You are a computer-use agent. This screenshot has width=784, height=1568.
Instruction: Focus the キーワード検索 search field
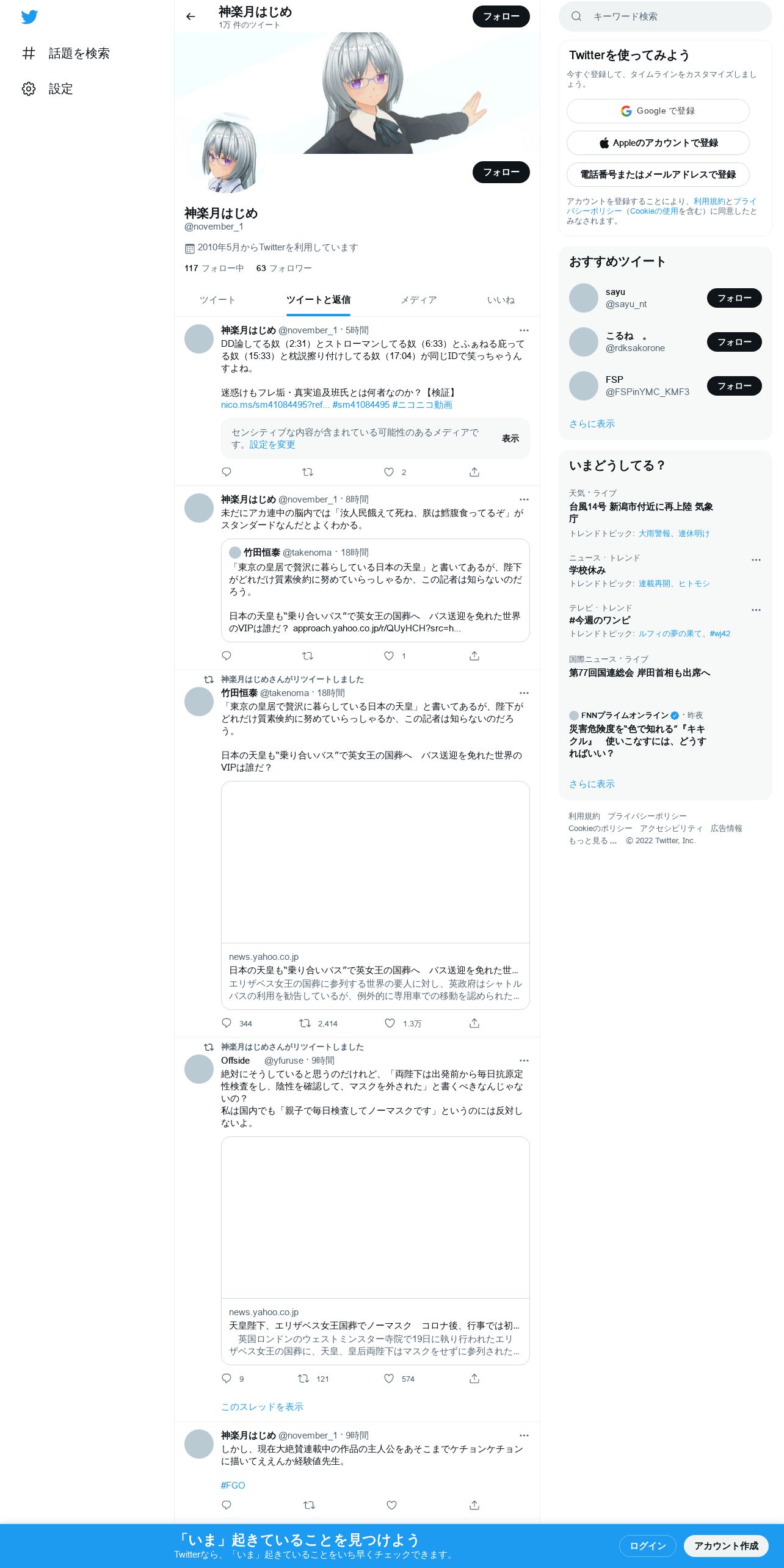(x=665, y=16)
